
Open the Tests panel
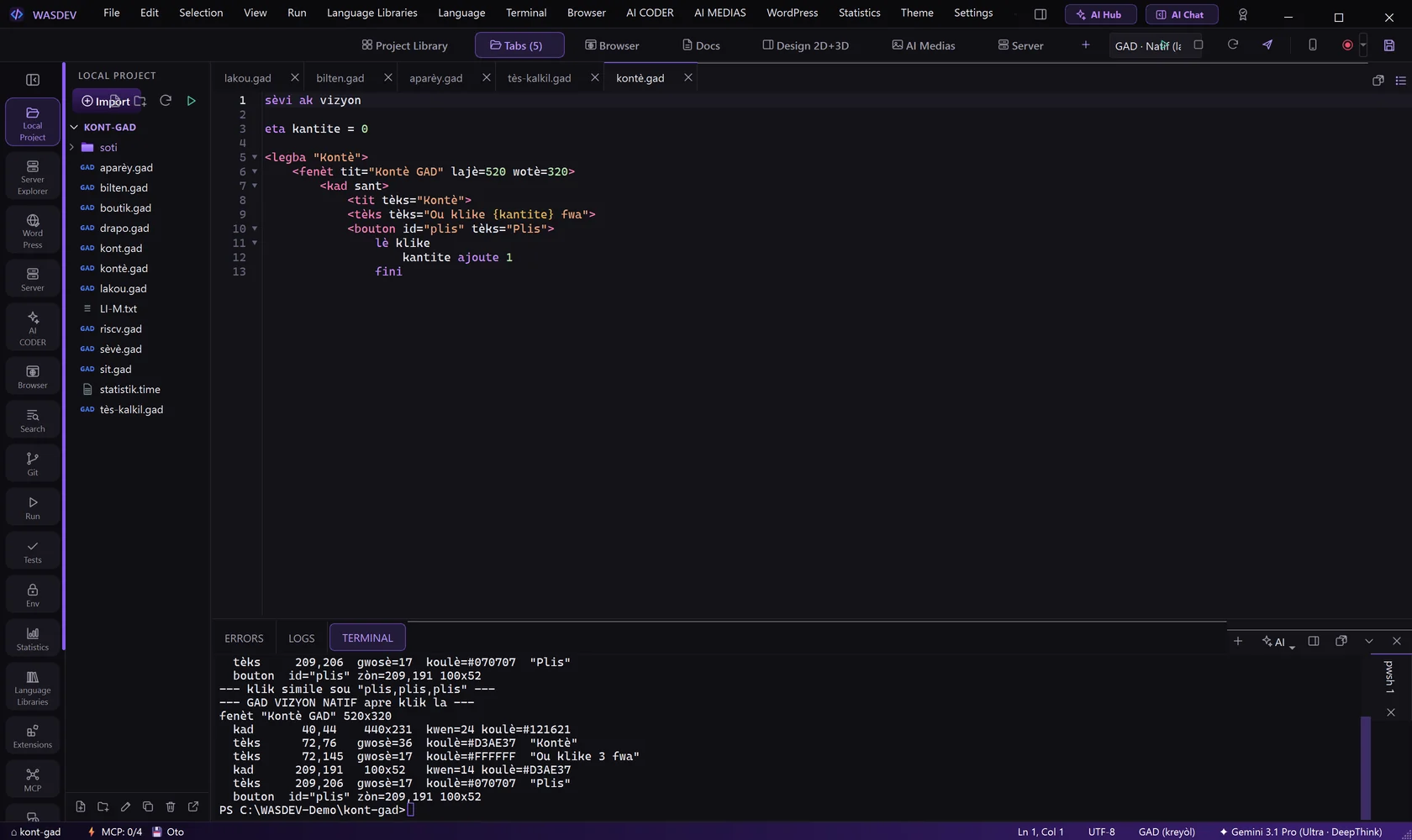tap(32, 551)
